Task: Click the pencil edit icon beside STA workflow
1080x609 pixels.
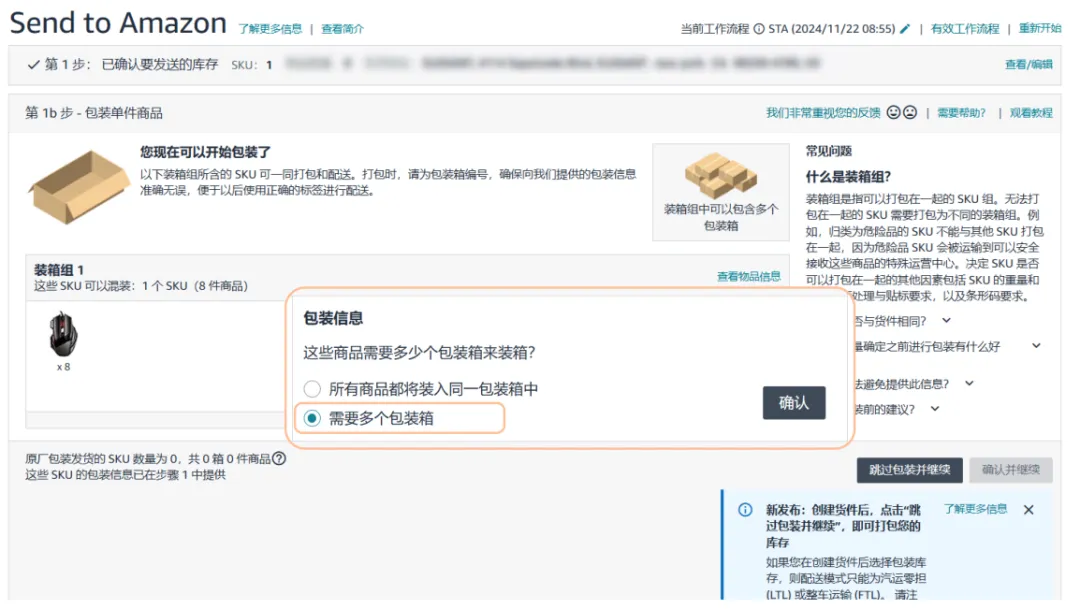Action: point(904,29)
